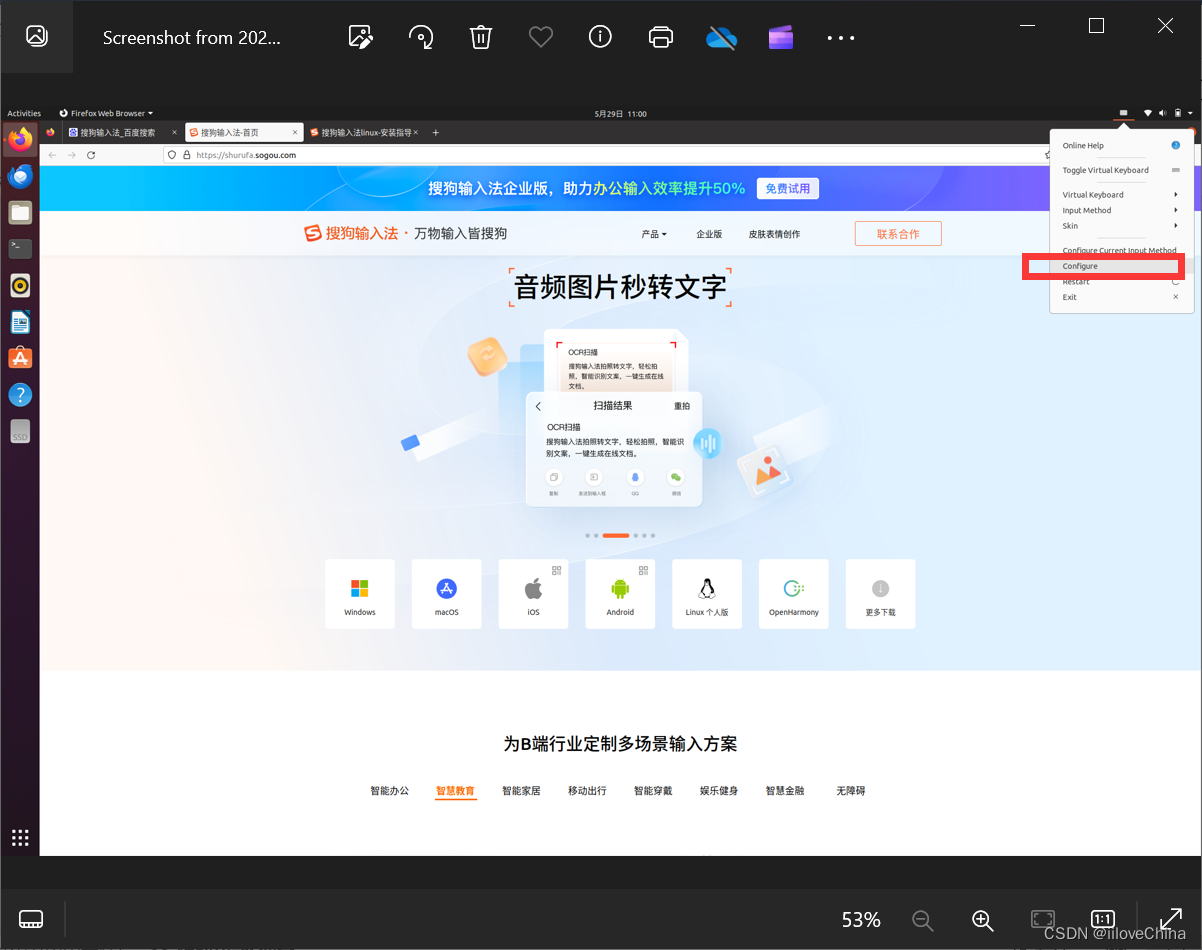Viewport: 1202px width, 950px height.
Task: Expand the Skin submenu
Action: point(1121,226)
